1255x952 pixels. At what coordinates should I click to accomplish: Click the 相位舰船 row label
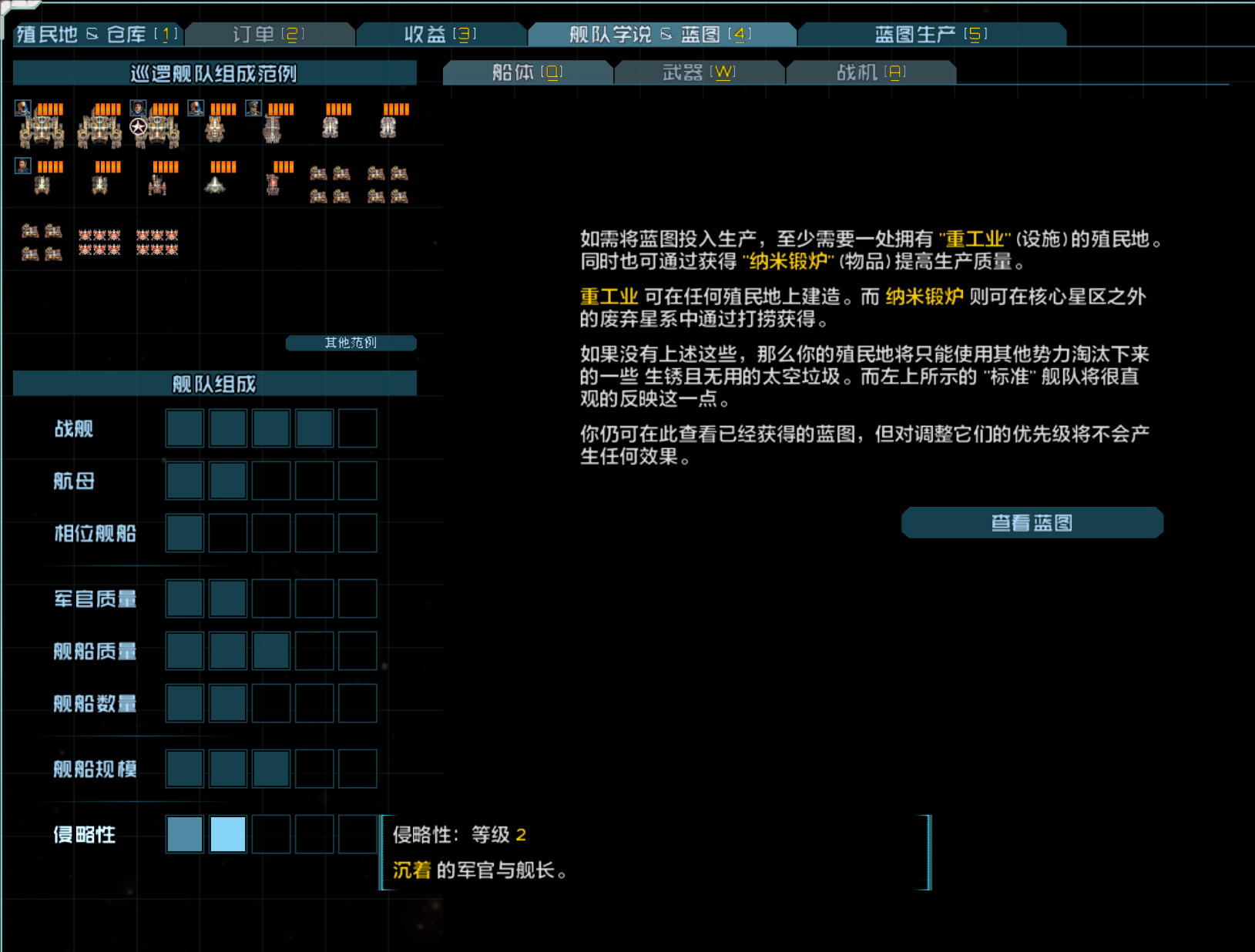tap(95, 534)
